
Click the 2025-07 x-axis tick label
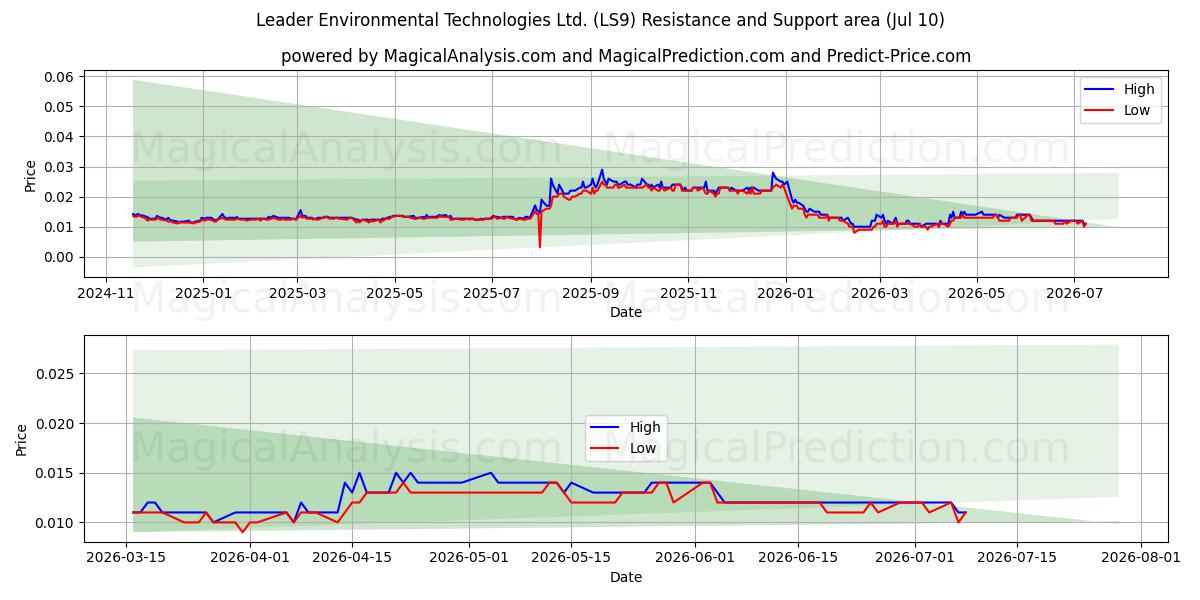tap(492, 294)
